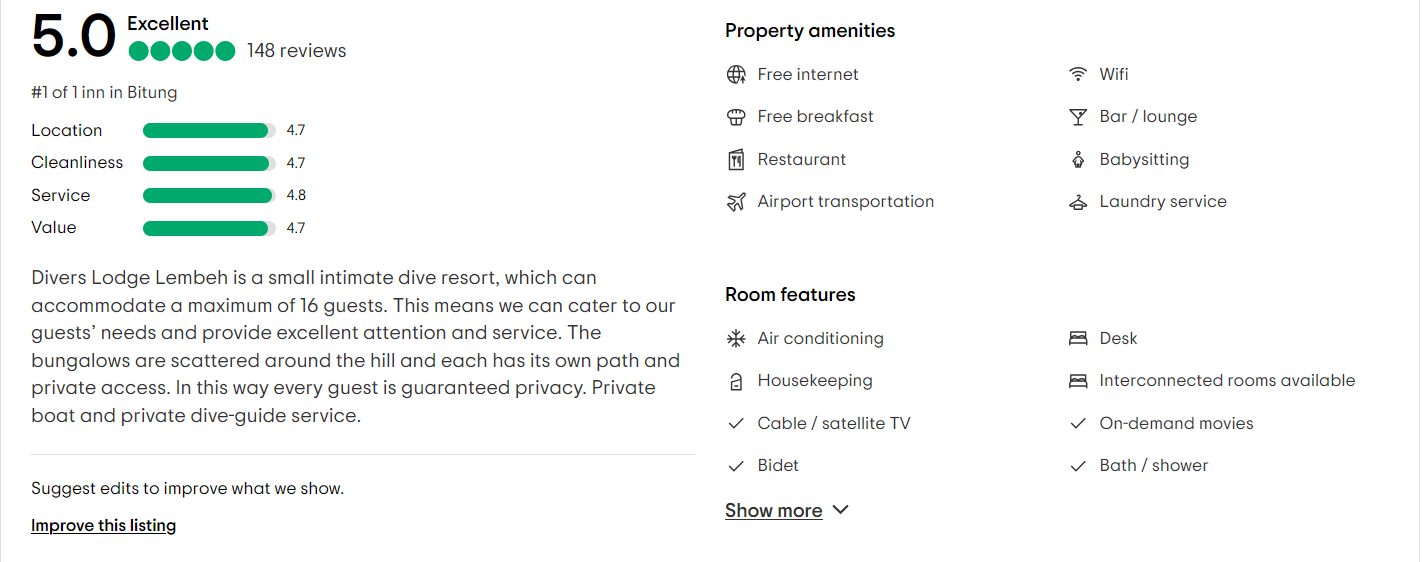Click the Babysitting icon
The height and width of the screenshot is (562, 1422).
[1078, 160]
